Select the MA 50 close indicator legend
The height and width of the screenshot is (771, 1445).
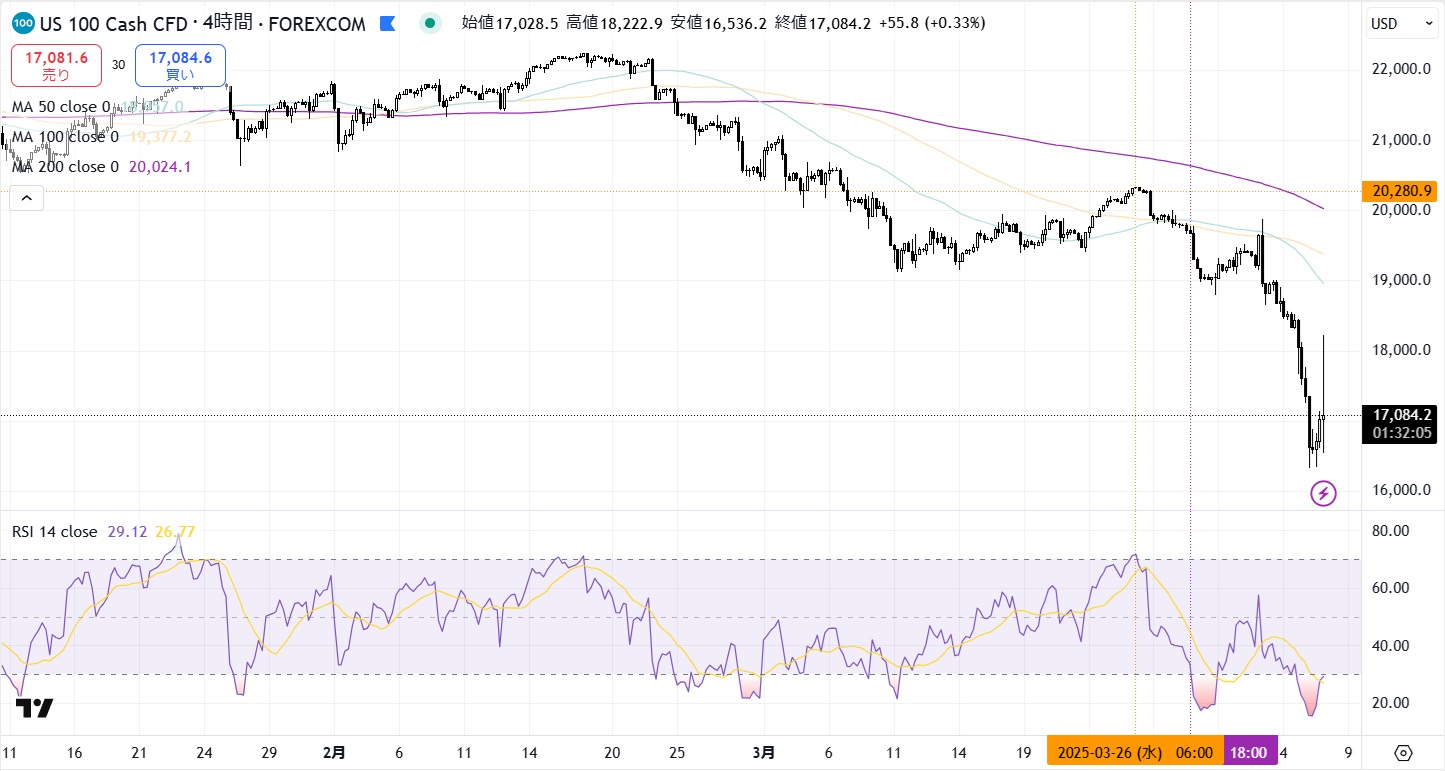coord(60,107)
